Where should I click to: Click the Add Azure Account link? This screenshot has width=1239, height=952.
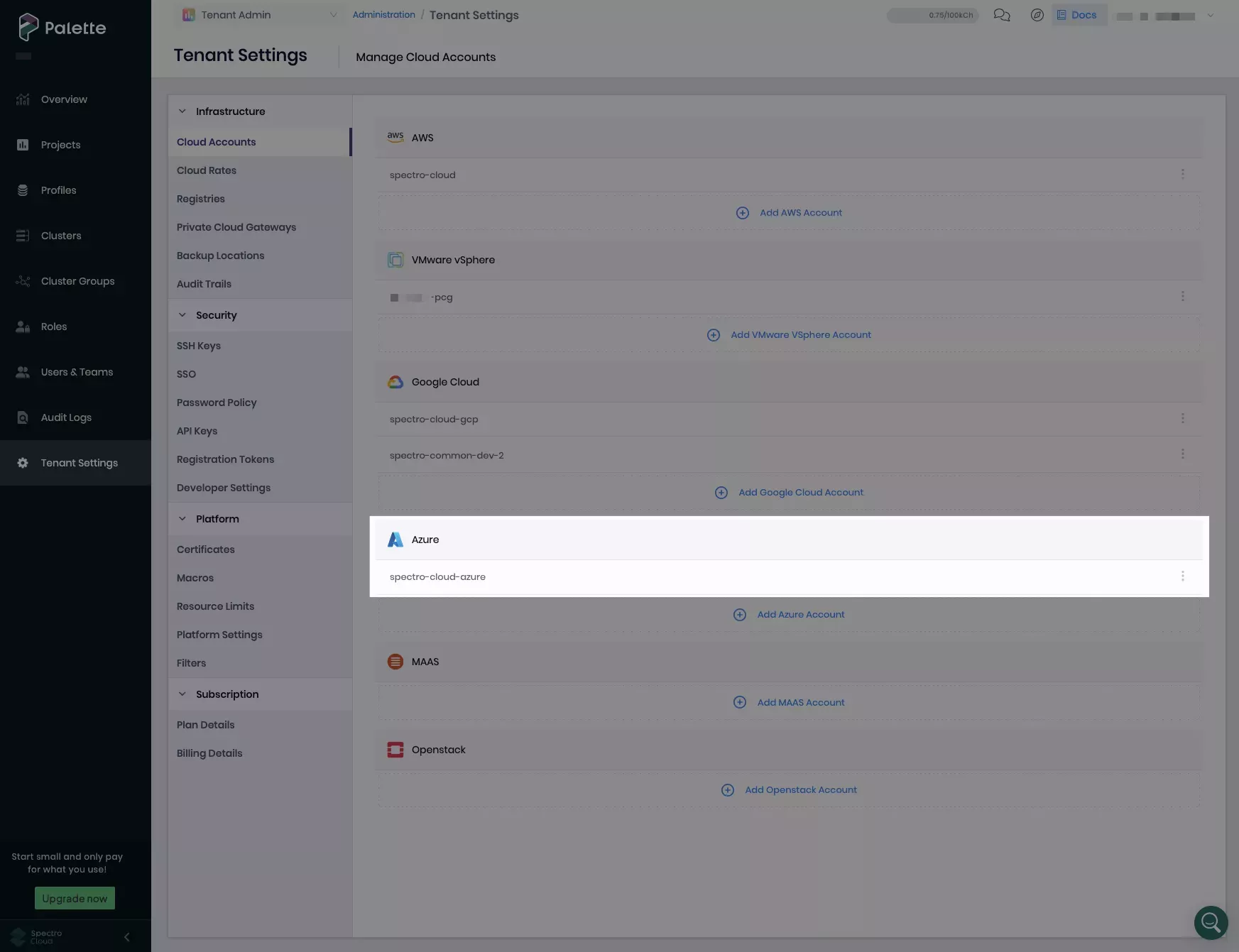coord(800,614)
